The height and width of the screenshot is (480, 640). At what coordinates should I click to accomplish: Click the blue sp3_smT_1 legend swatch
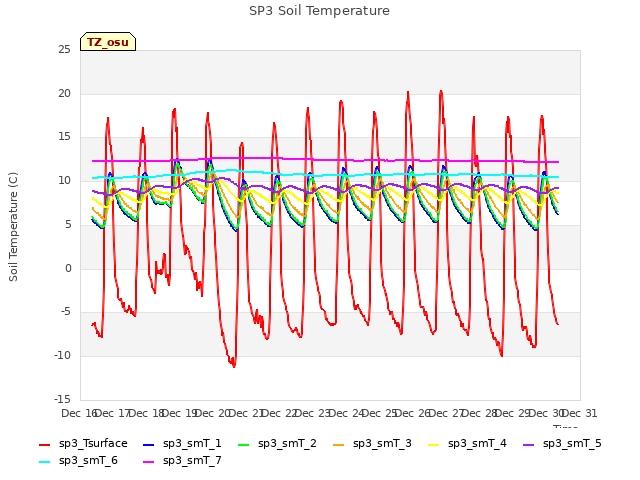pyautogui.click(x=149, y=444)
